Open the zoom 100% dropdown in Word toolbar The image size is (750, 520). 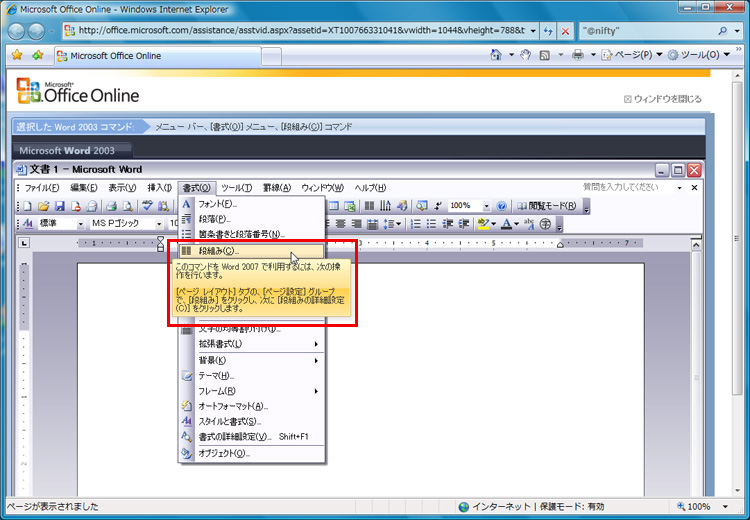click(486, 206)
